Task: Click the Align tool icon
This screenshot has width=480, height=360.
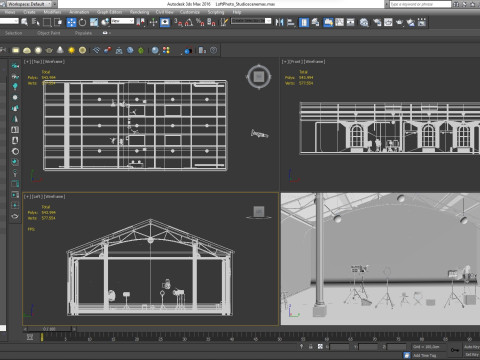Action: point(291,22)
